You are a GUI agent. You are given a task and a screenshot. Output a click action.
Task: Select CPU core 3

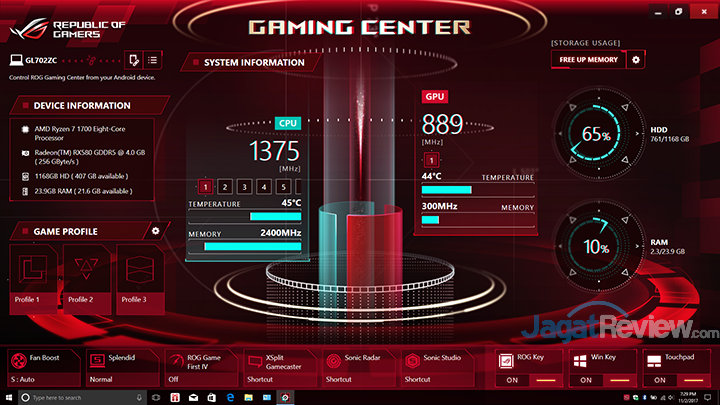tap(244, 186)
